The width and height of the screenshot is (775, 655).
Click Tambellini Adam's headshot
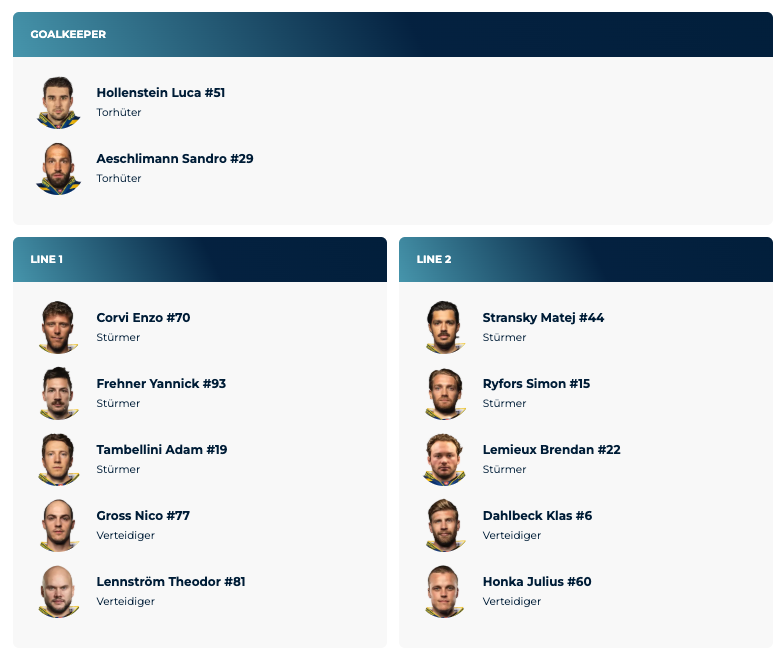pos(59,459)
